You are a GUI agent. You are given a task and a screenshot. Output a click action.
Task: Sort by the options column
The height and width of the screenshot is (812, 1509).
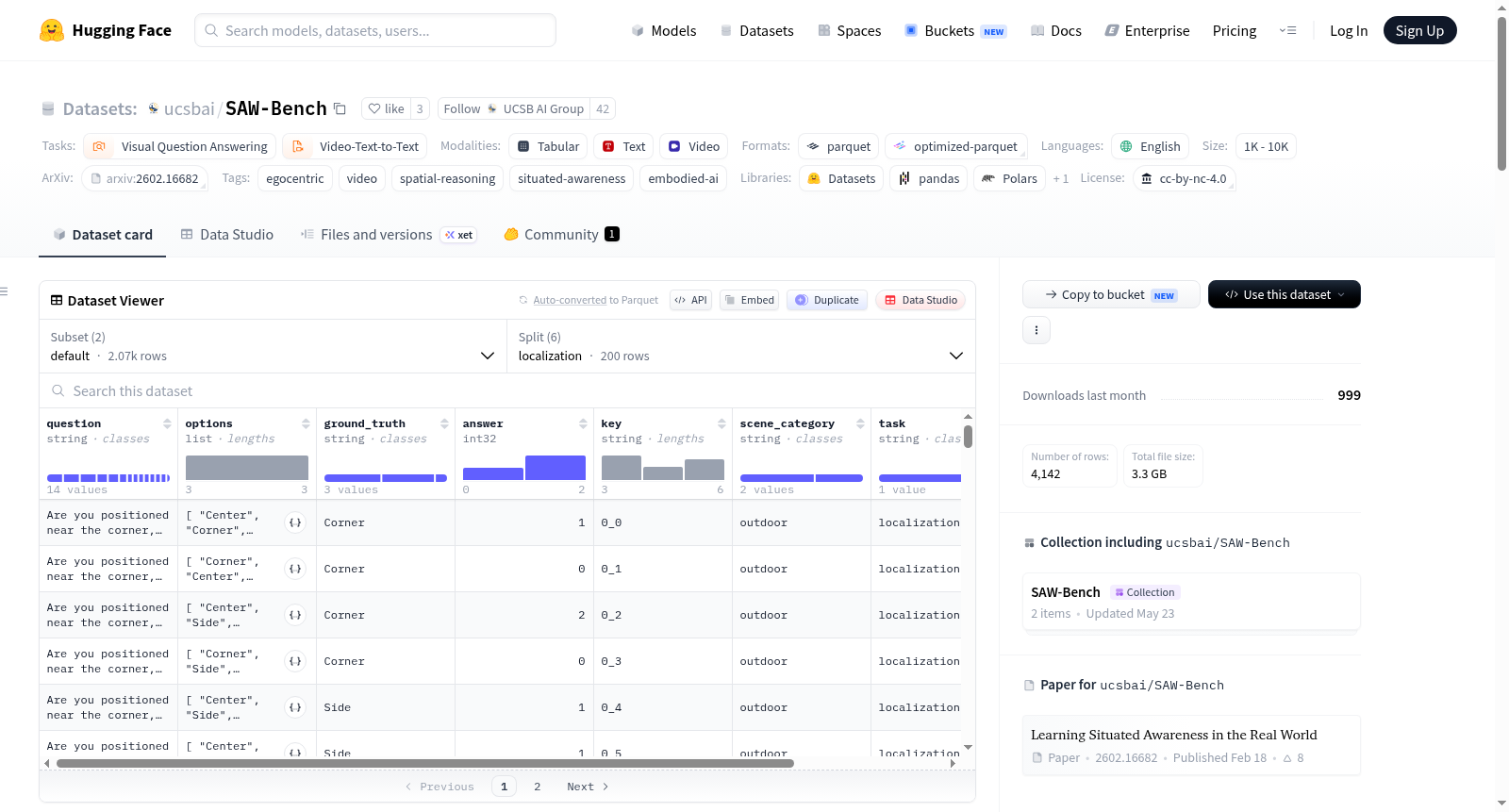[x=306, y=423]
